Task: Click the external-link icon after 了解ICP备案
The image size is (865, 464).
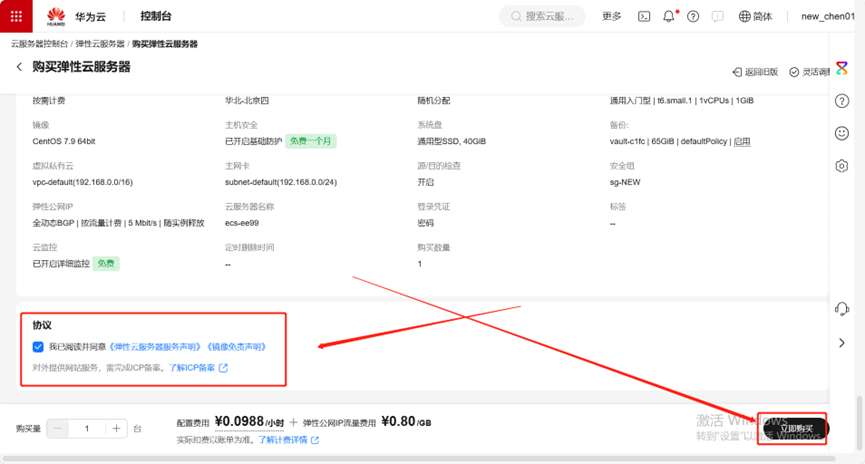Action: click(223, 368)
